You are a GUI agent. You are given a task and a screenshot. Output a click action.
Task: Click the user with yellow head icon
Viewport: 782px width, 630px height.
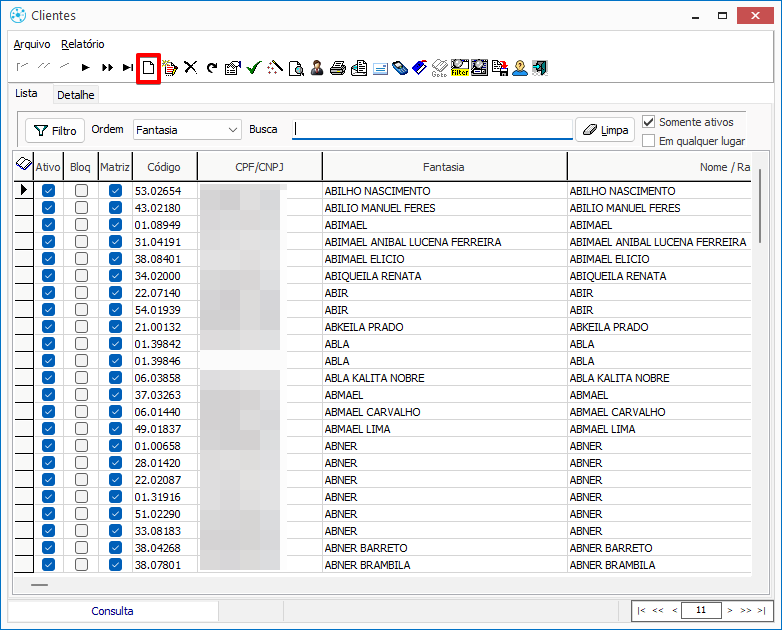point(520,67)
